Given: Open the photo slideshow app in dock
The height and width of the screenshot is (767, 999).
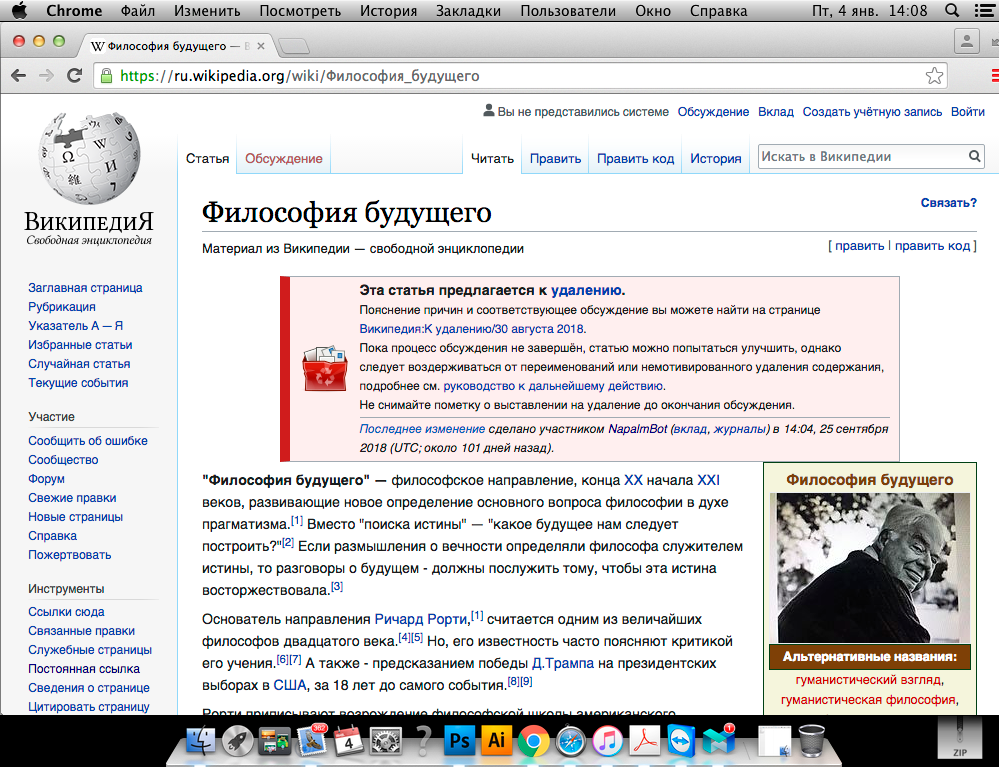Looking at the screenshot, I should pyautogui.click(x=275, y=742).
